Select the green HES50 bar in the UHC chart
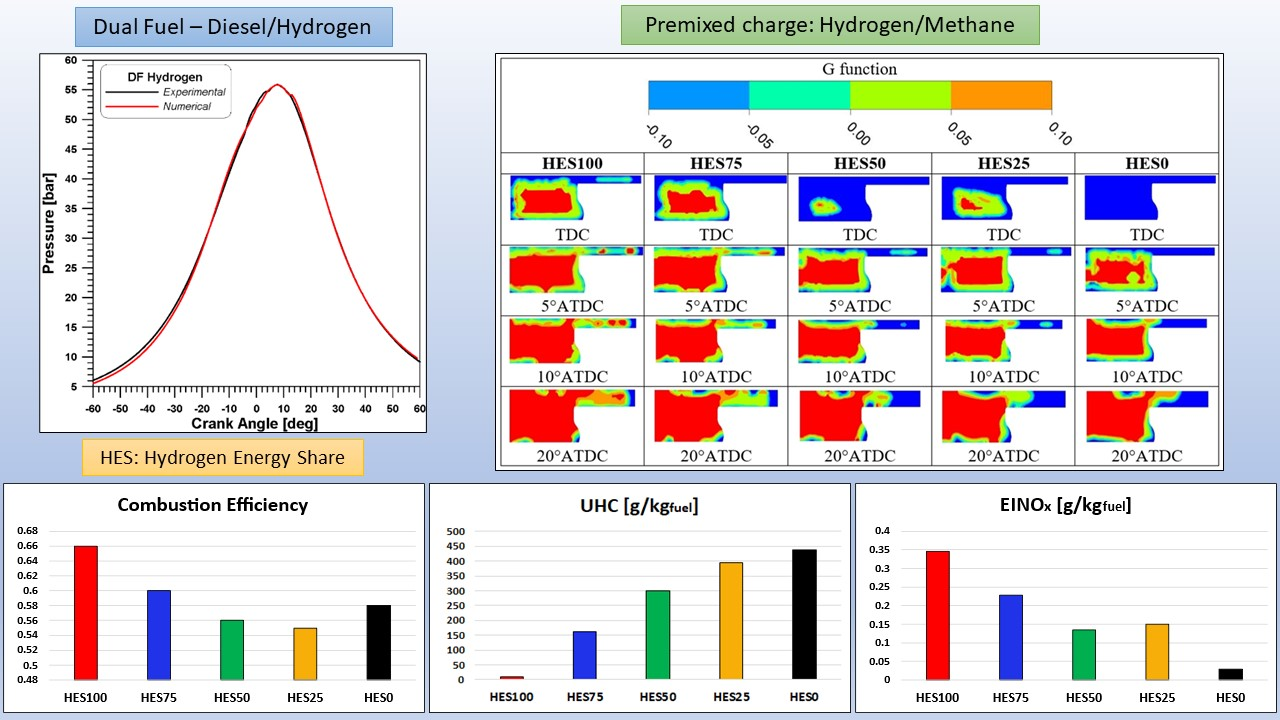This screenshot has height=720, width=1280. [x=658, y=635]
